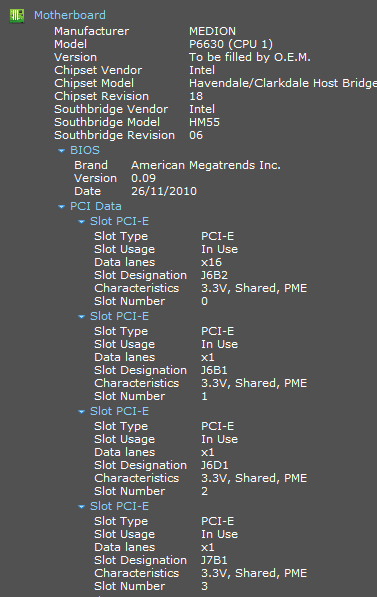Click Slot PCI-E heading above J6B2 details

click(119, 221)
